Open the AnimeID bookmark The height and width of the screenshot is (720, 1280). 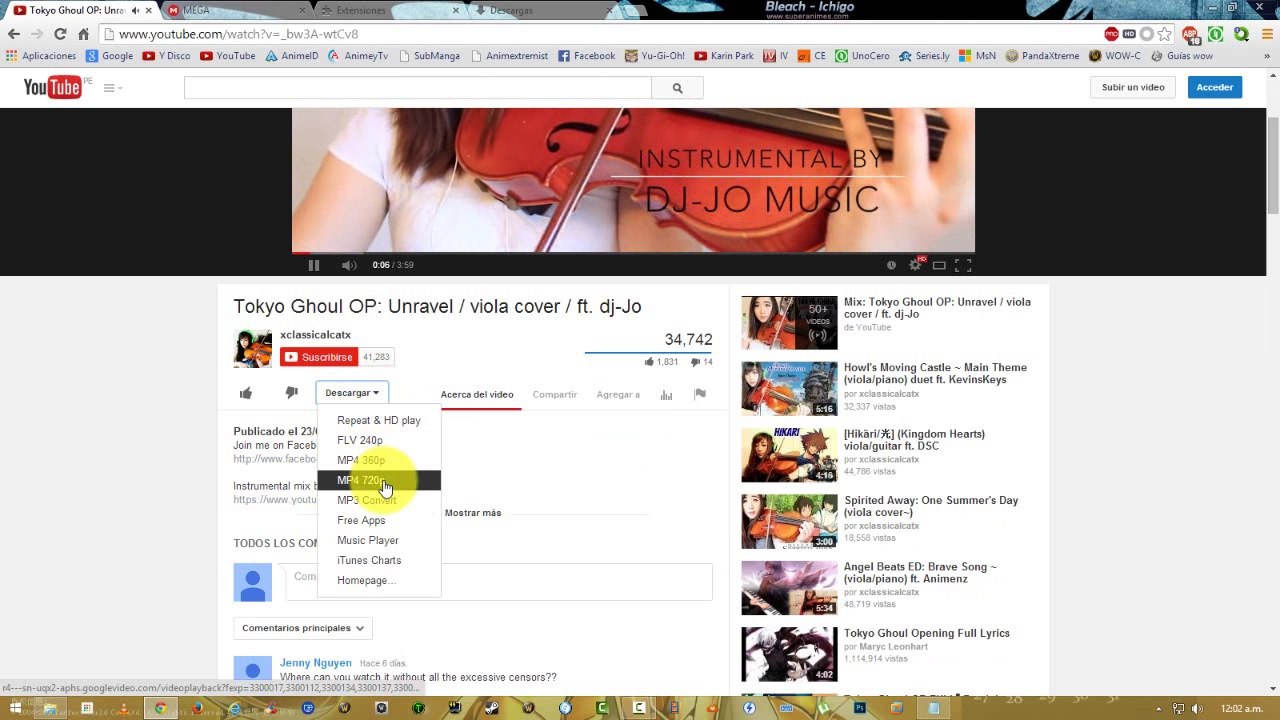tap(291, 56)
